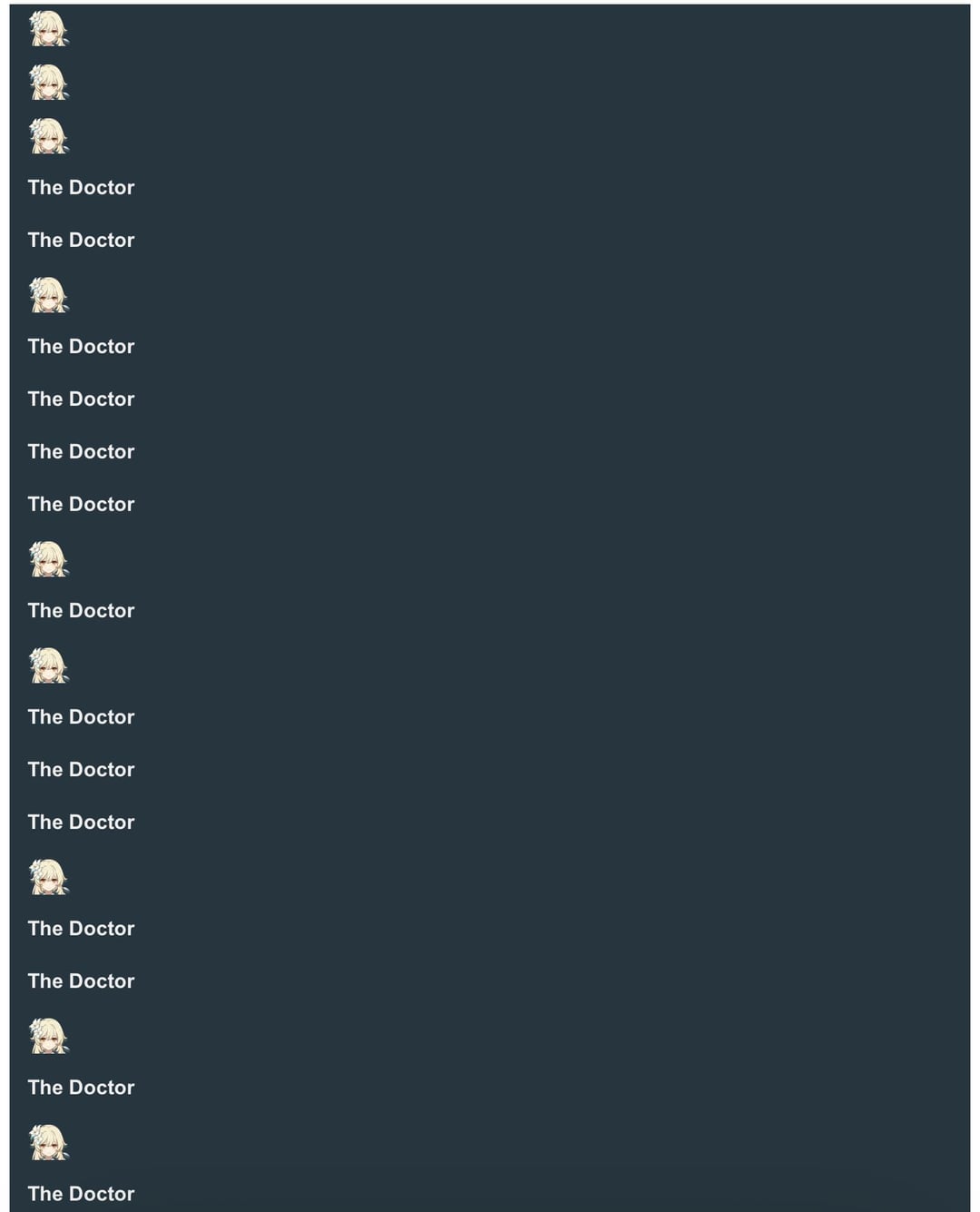Click the sixth blonde avatar in the list
Image resolution: width=980 pixels, height=1212 pixels.
click(x=49, y=665)
